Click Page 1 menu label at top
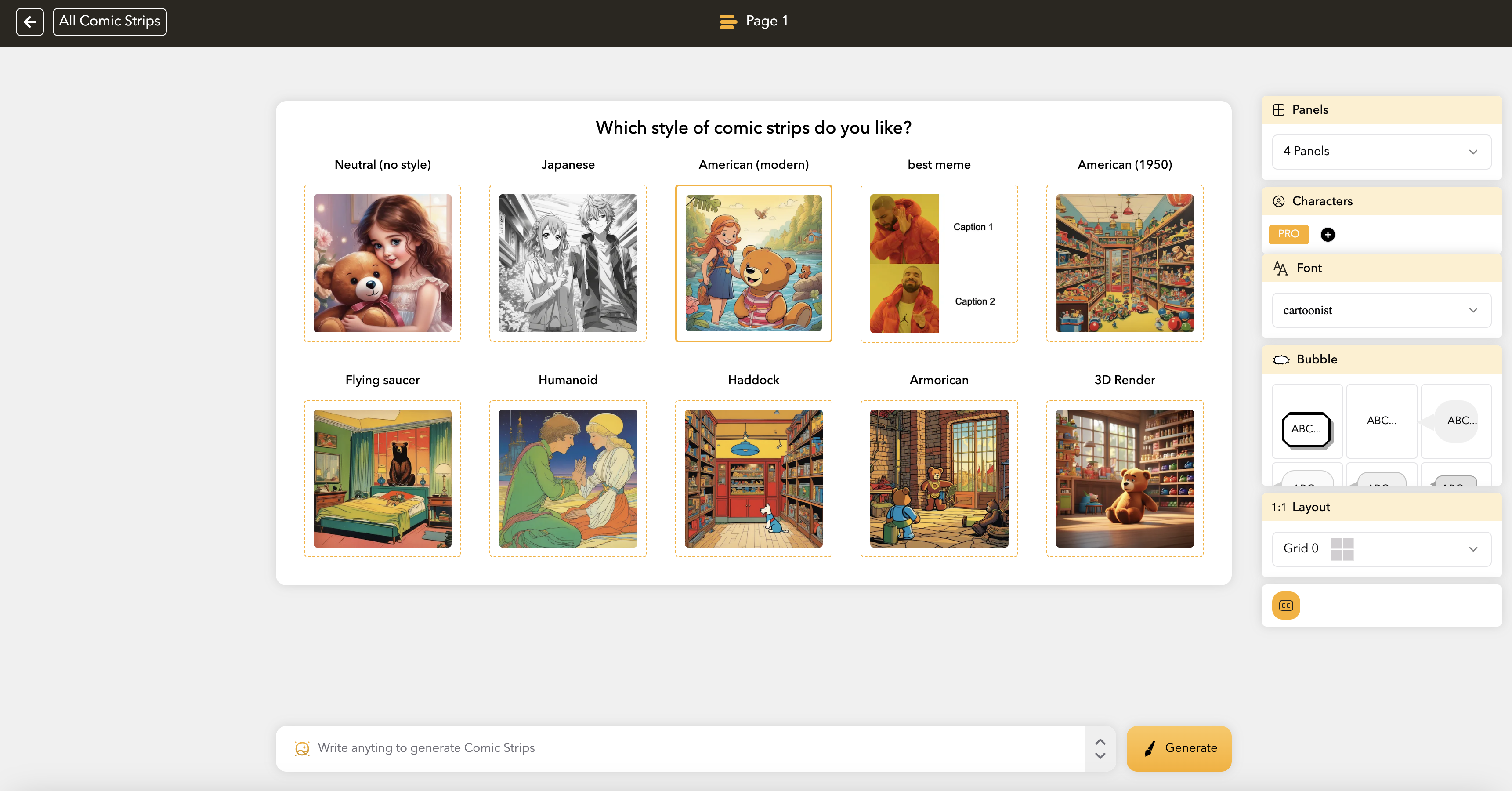The width and height of the screenshot is (1512, 791). [755, 22]
